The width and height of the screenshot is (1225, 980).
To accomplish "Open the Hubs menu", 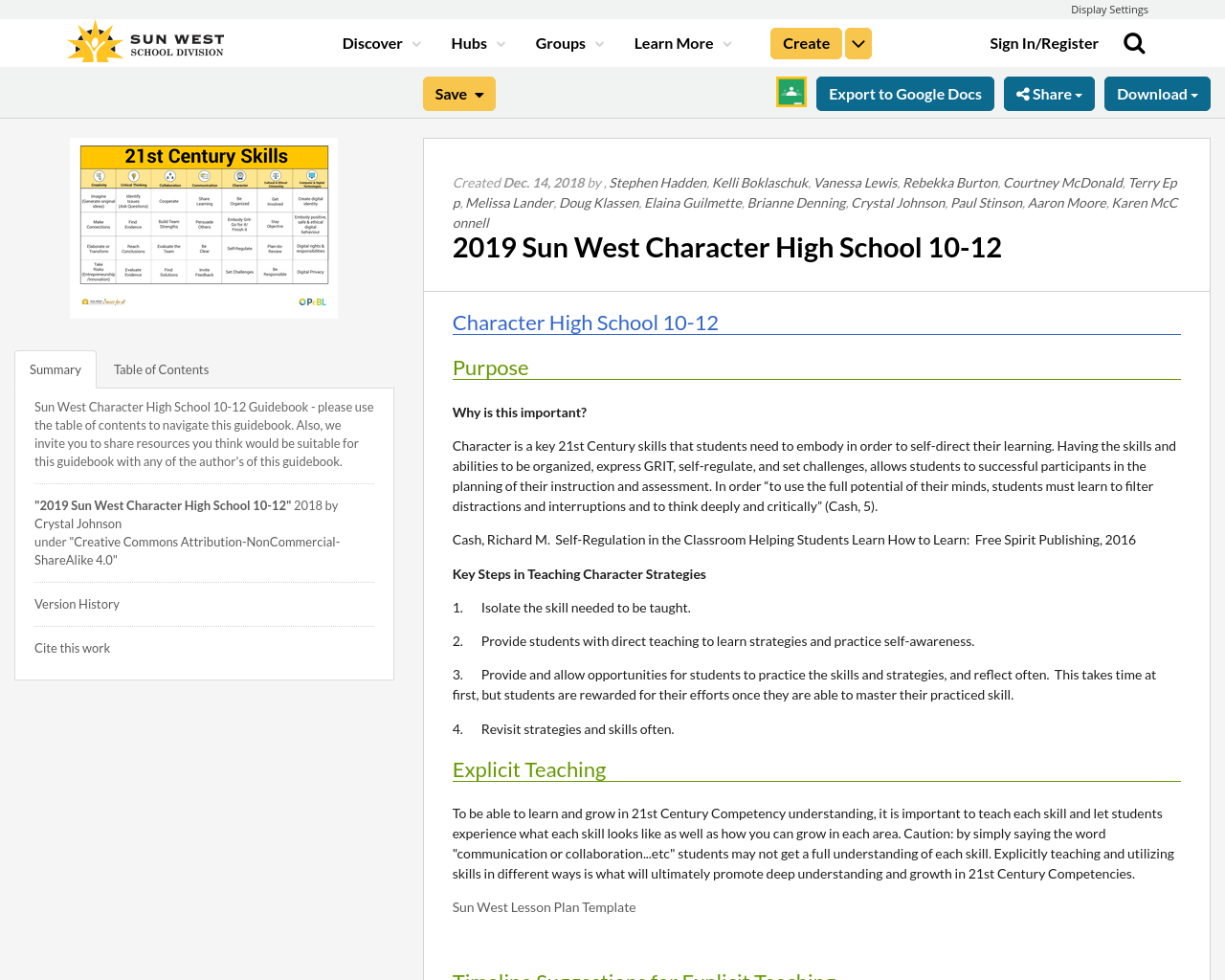I will [477, 42].
